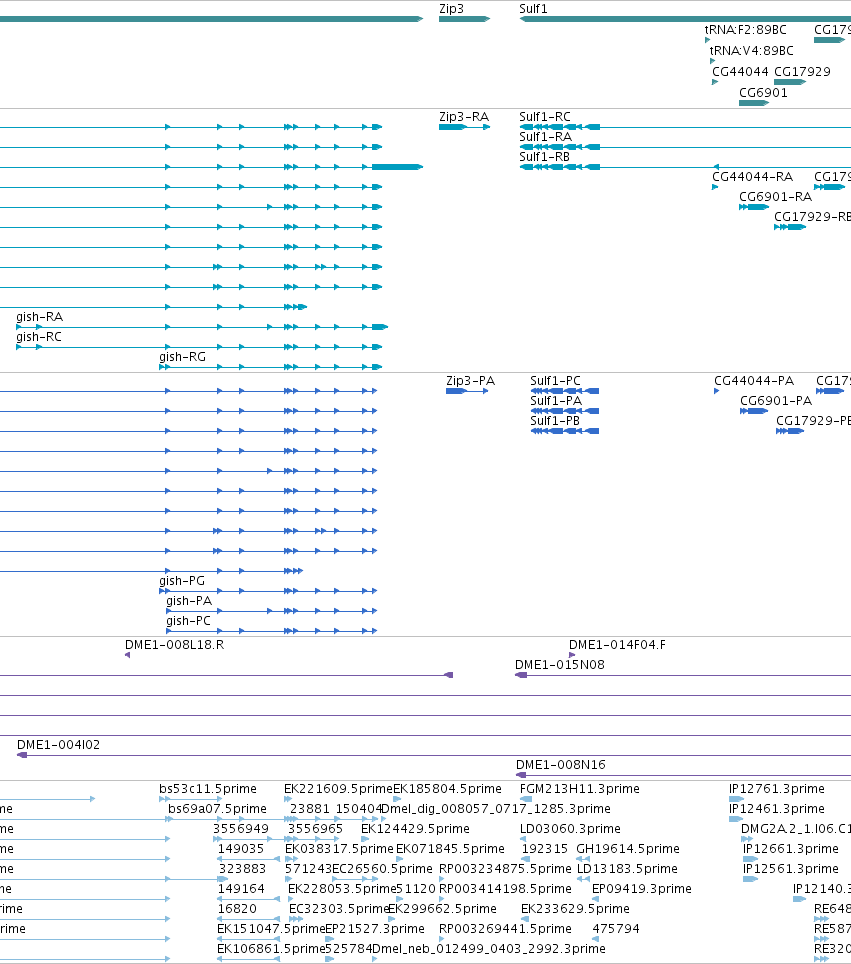The width and height of the screenshot is (851, 964).
Task: Open the EK299662.5prime EST label
Action: [442, 908]
